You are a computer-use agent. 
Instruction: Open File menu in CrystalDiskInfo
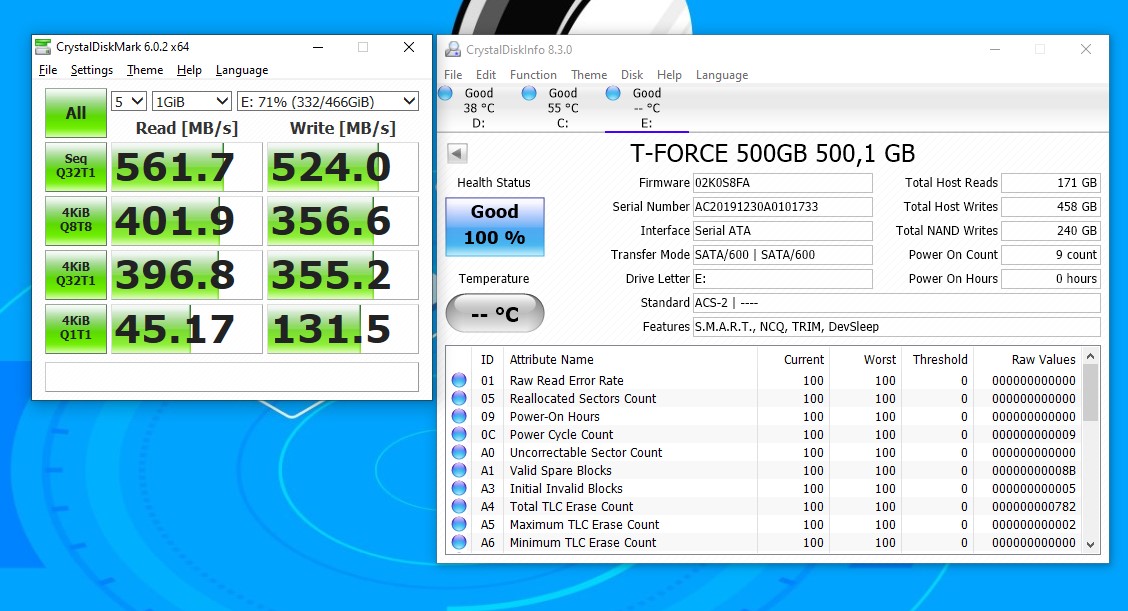[x=453, y=75]
